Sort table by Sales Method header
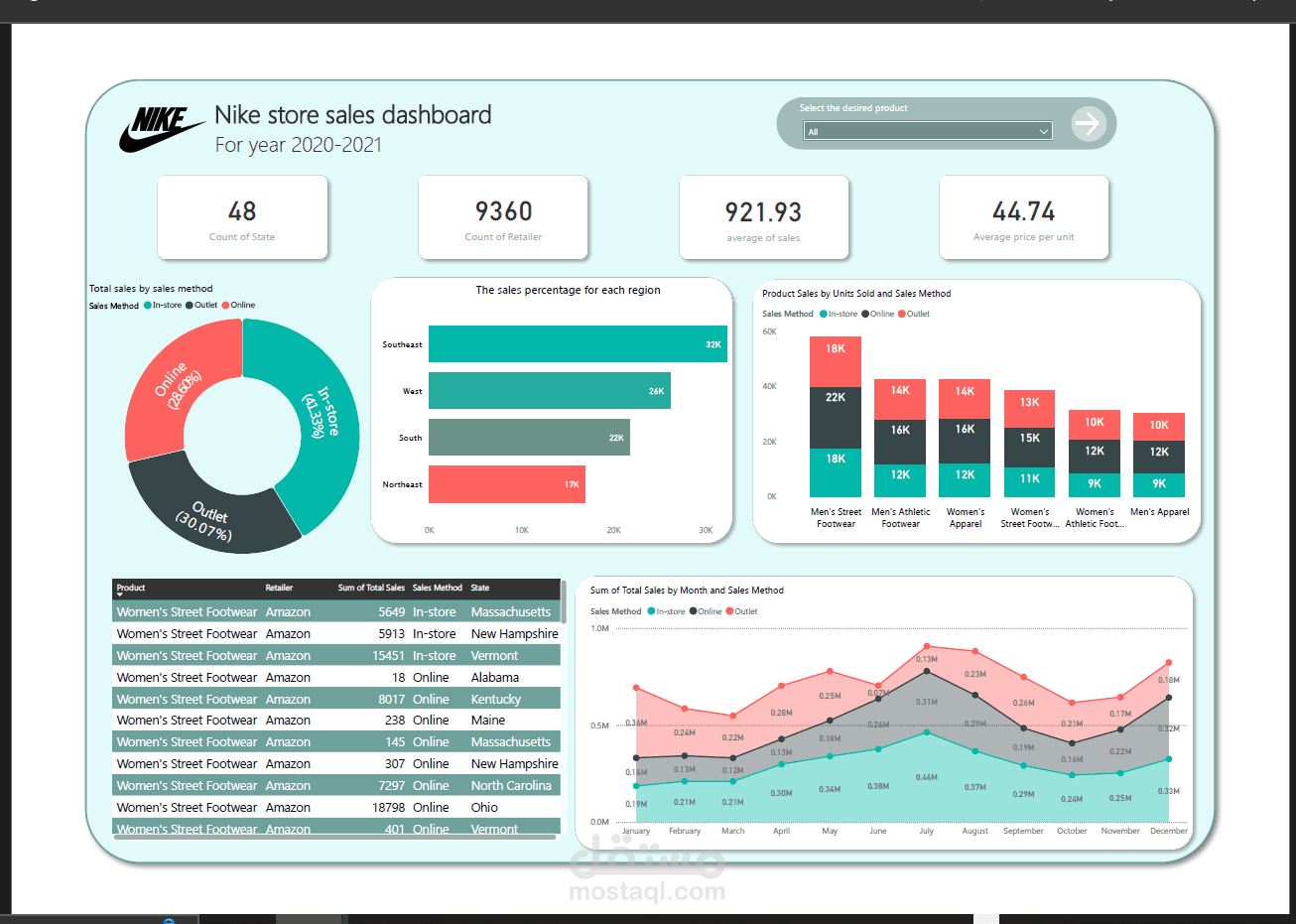Viewport: 1296px width, 924px height. [x=438, y=588]
